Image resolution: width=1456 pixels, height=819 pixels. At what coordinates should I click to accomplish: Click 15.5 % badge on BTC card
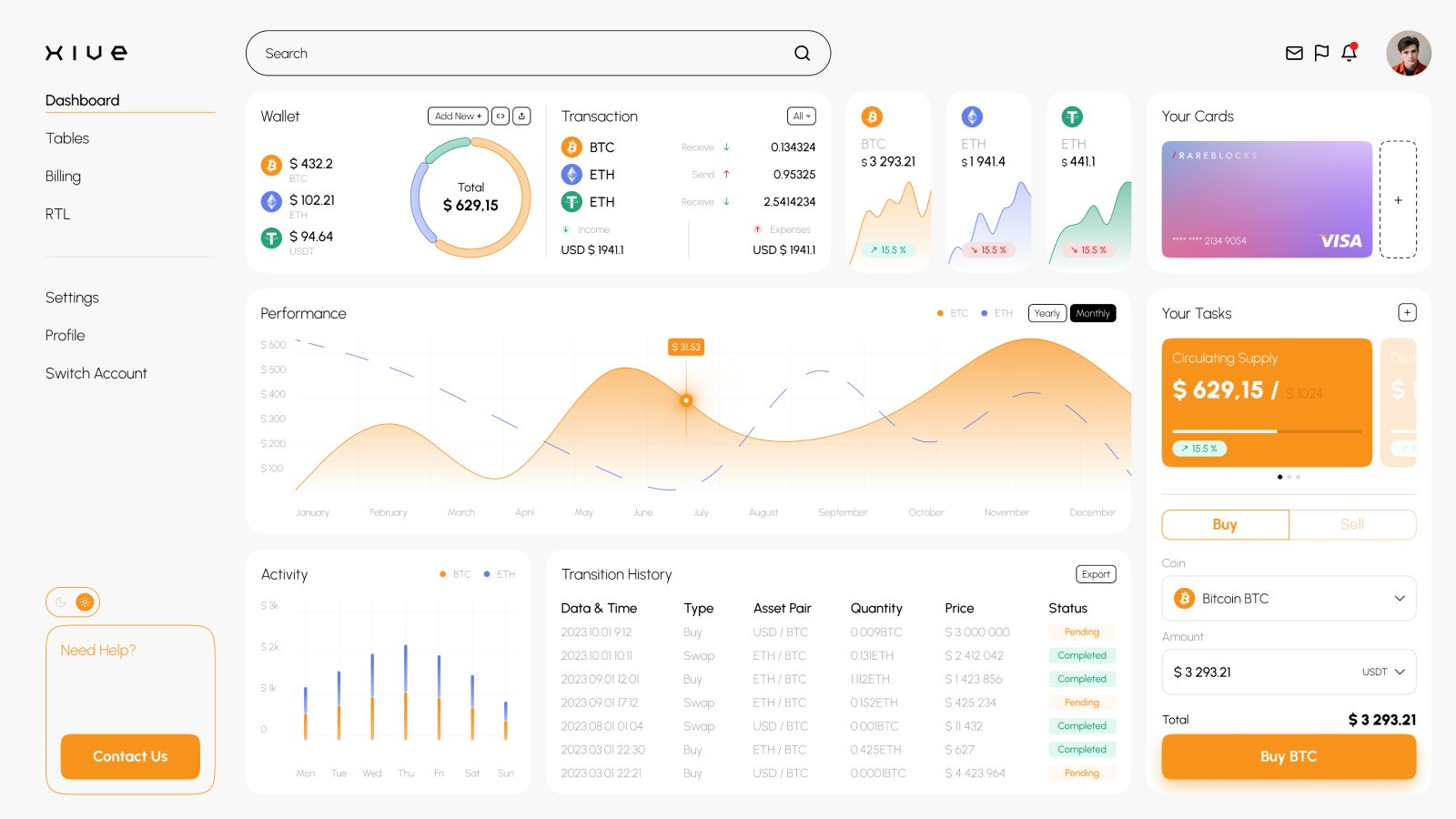pyautogui.click(x=888, y=249)
